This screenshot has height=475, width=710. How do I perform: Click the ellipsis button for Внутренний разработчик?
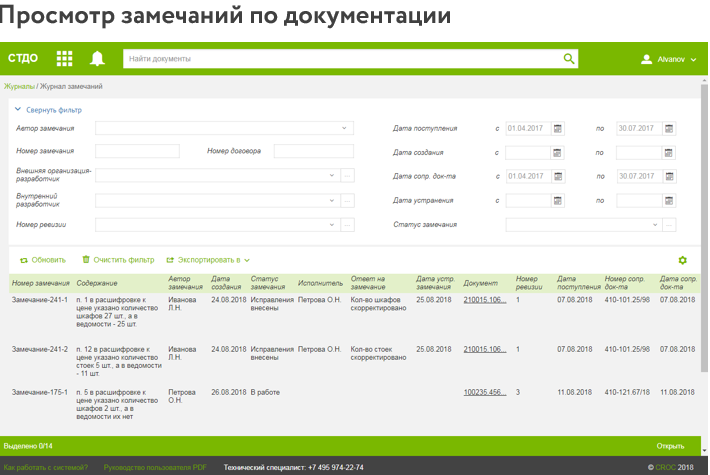pos(347,201)
